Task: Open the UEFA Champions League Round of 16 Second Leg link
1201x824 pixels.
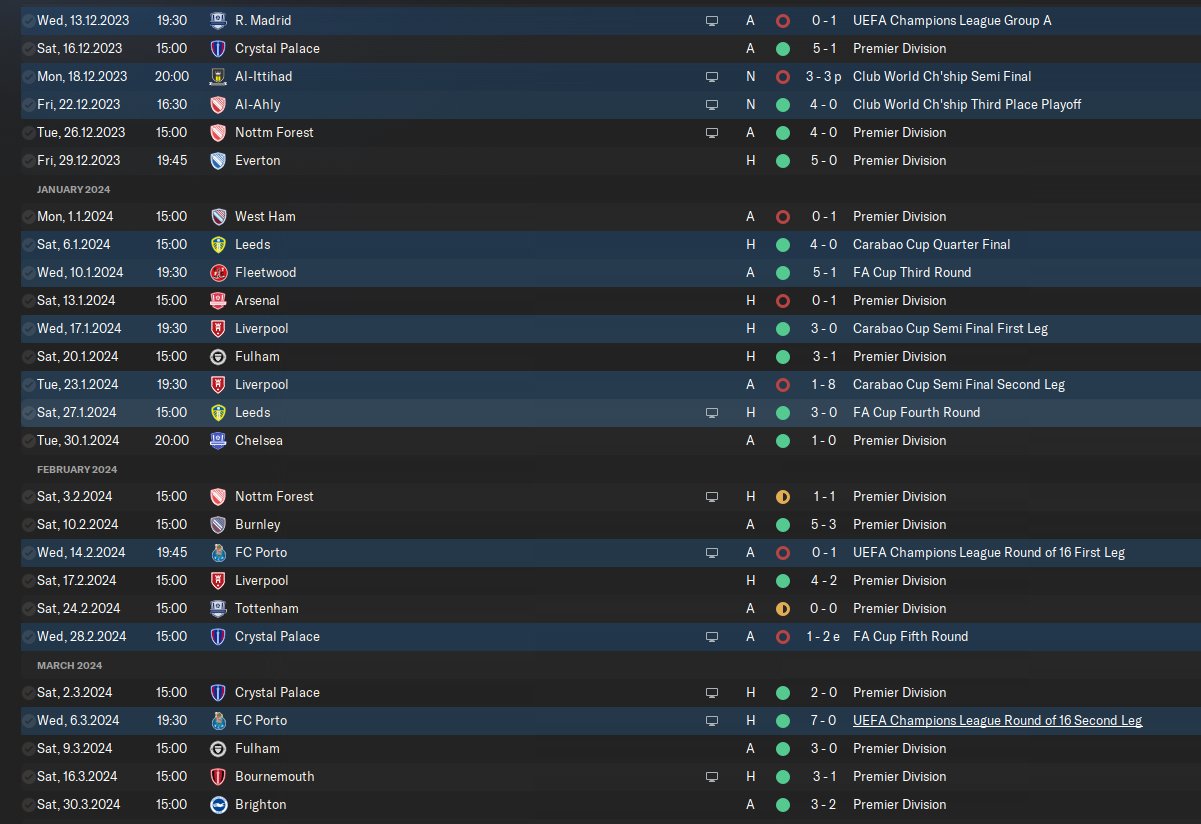Action: point(997,720)
